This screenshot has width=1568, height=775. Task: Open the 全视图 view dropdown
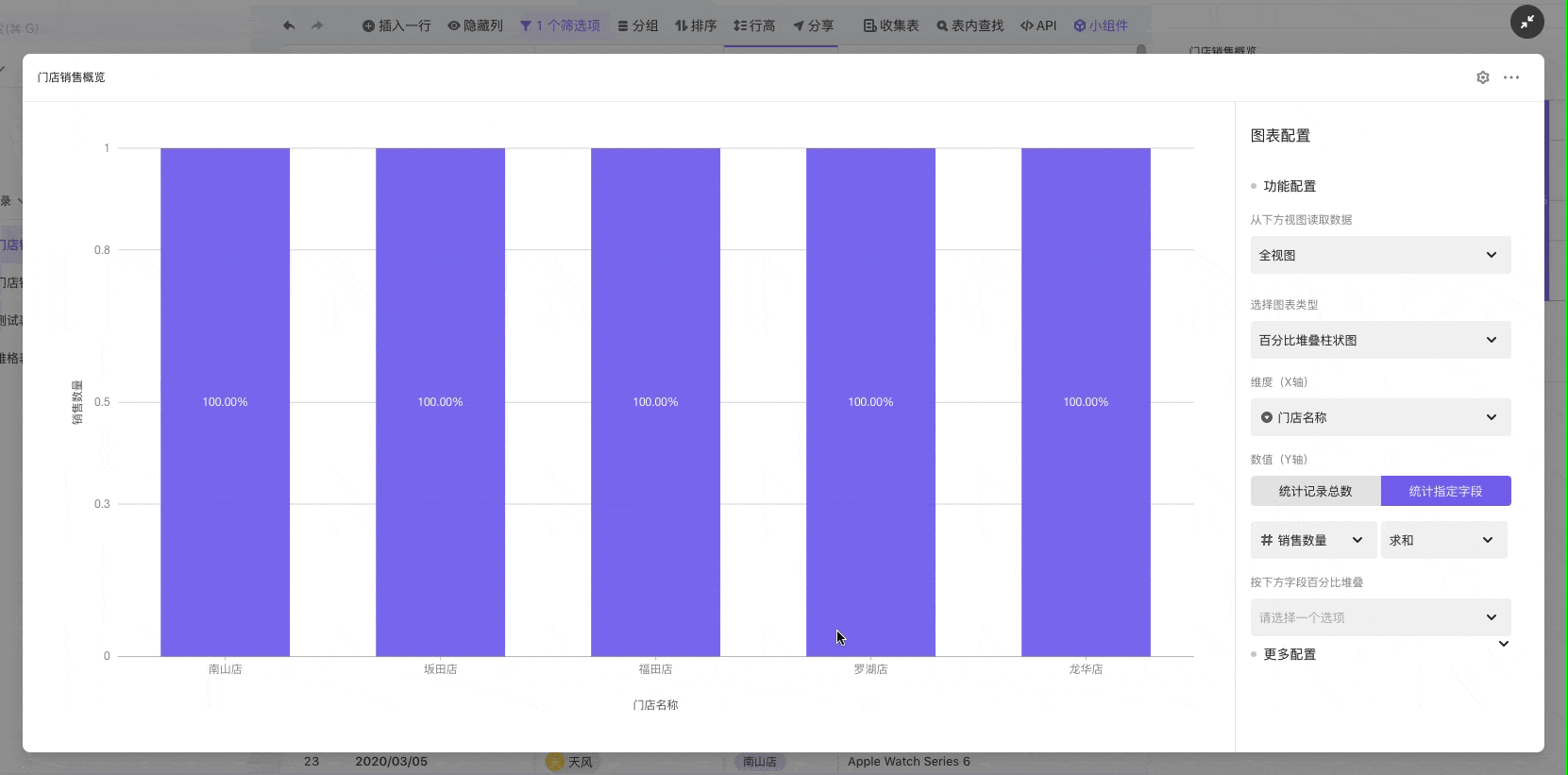tap(1380, 255)
